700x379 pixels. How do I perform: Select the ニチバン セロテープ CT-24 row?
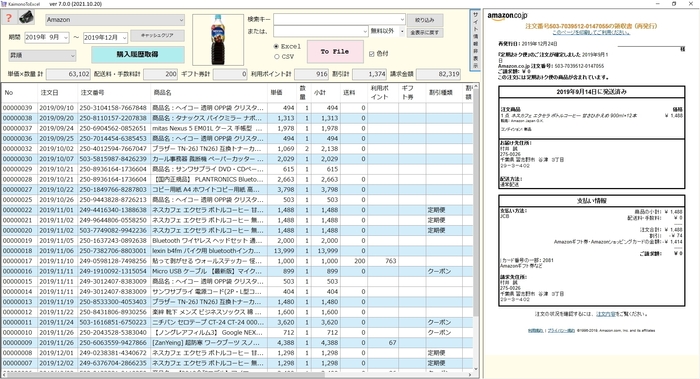point(237,322)
